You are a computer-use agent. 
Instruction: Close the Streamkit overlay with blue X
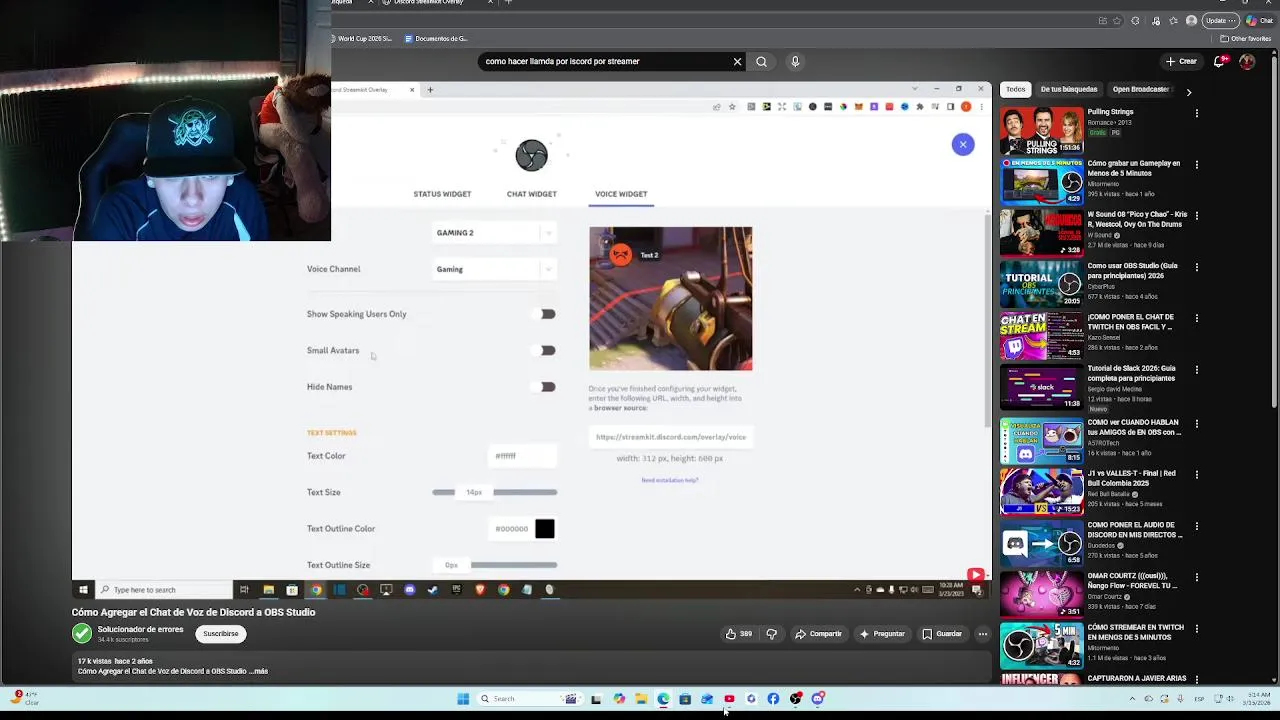click(963, 145)
